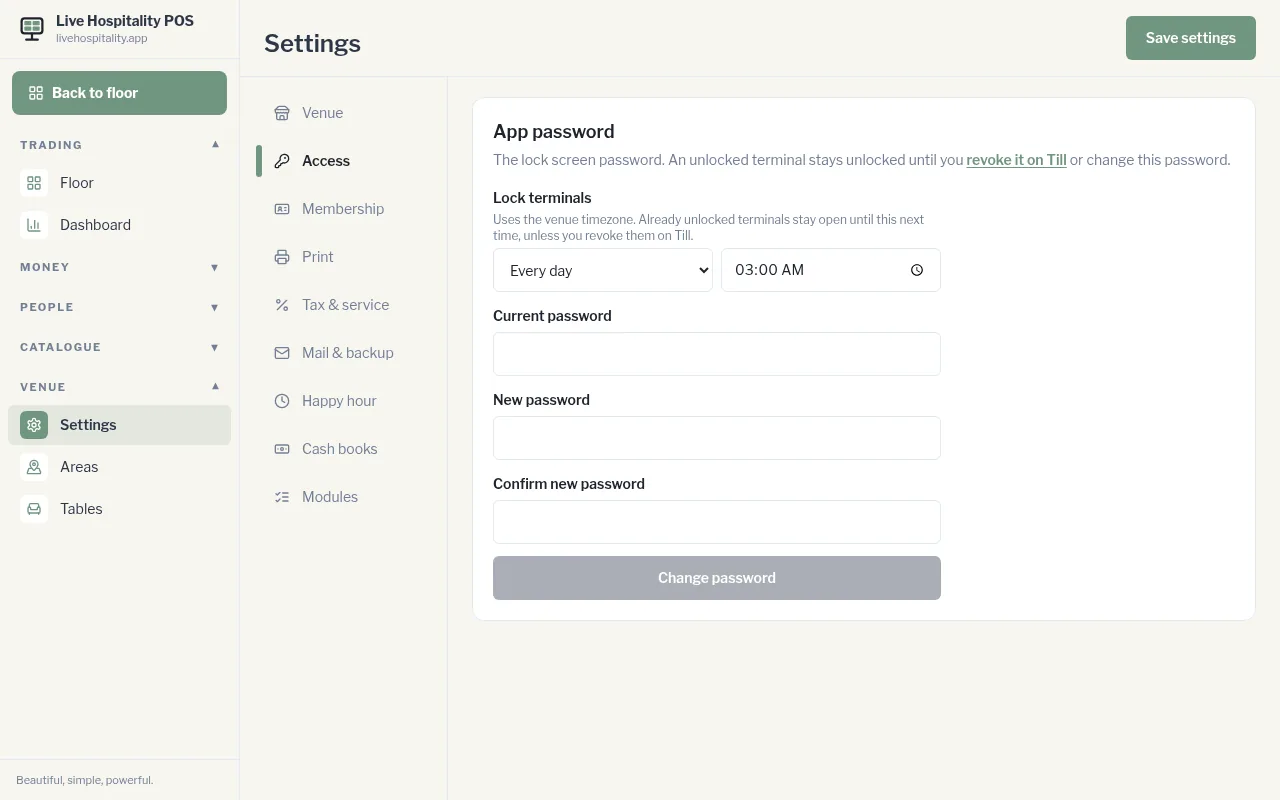
Task: Click the Confirm new password field
Action: click(x=717, y=522)
